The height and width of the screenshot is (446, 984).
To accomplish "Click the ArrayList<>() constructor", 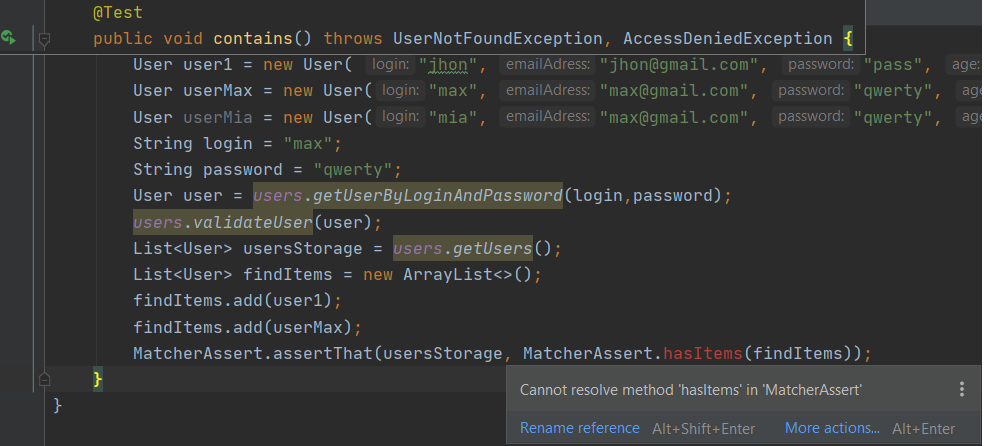I will 468,275.
